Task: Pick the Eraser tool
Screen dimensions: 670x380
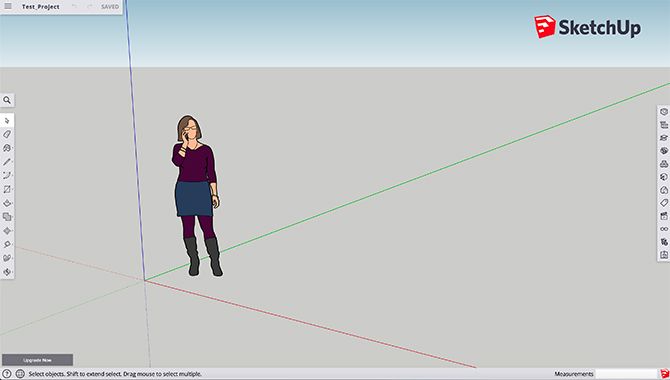Action: pyautogui.click(x=7, y=134)
